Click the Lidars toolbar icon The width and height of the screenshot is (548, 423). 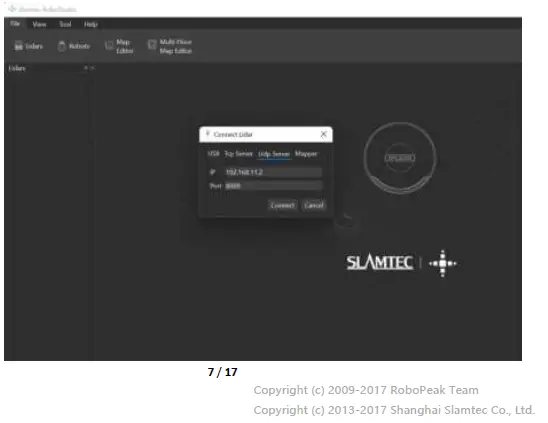(28, 46)
